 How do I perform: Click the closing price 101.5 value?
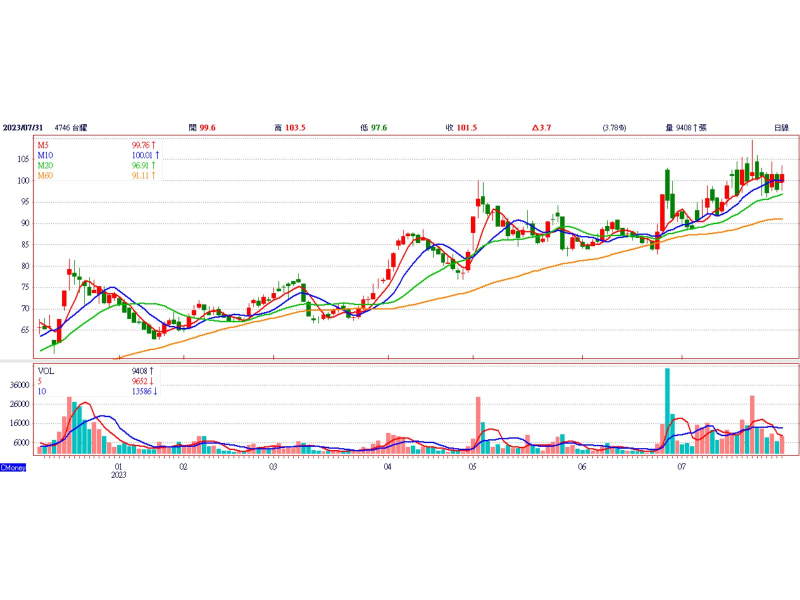(x=466, y=128)
